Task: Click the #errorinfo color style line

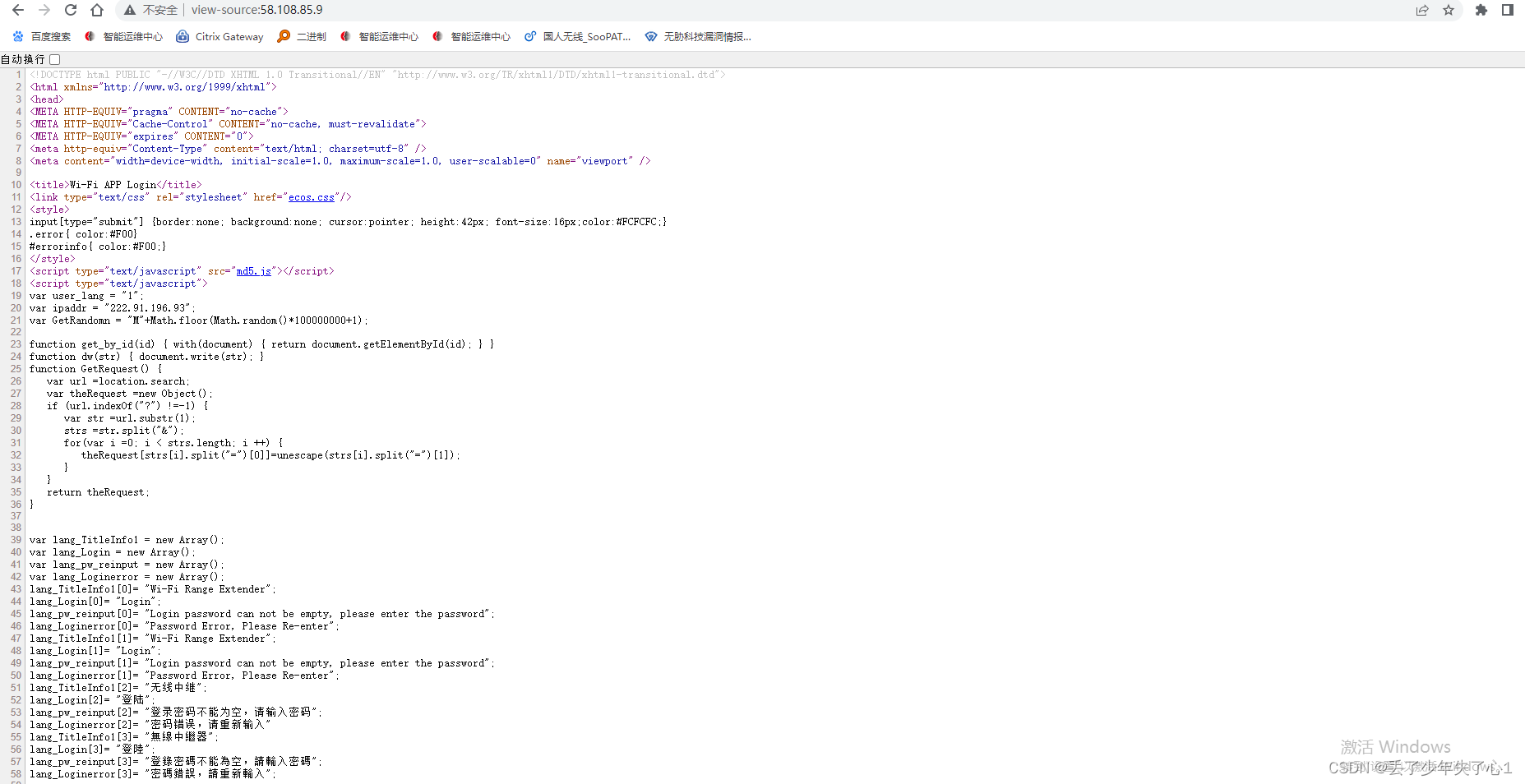Action: [98, 247]
